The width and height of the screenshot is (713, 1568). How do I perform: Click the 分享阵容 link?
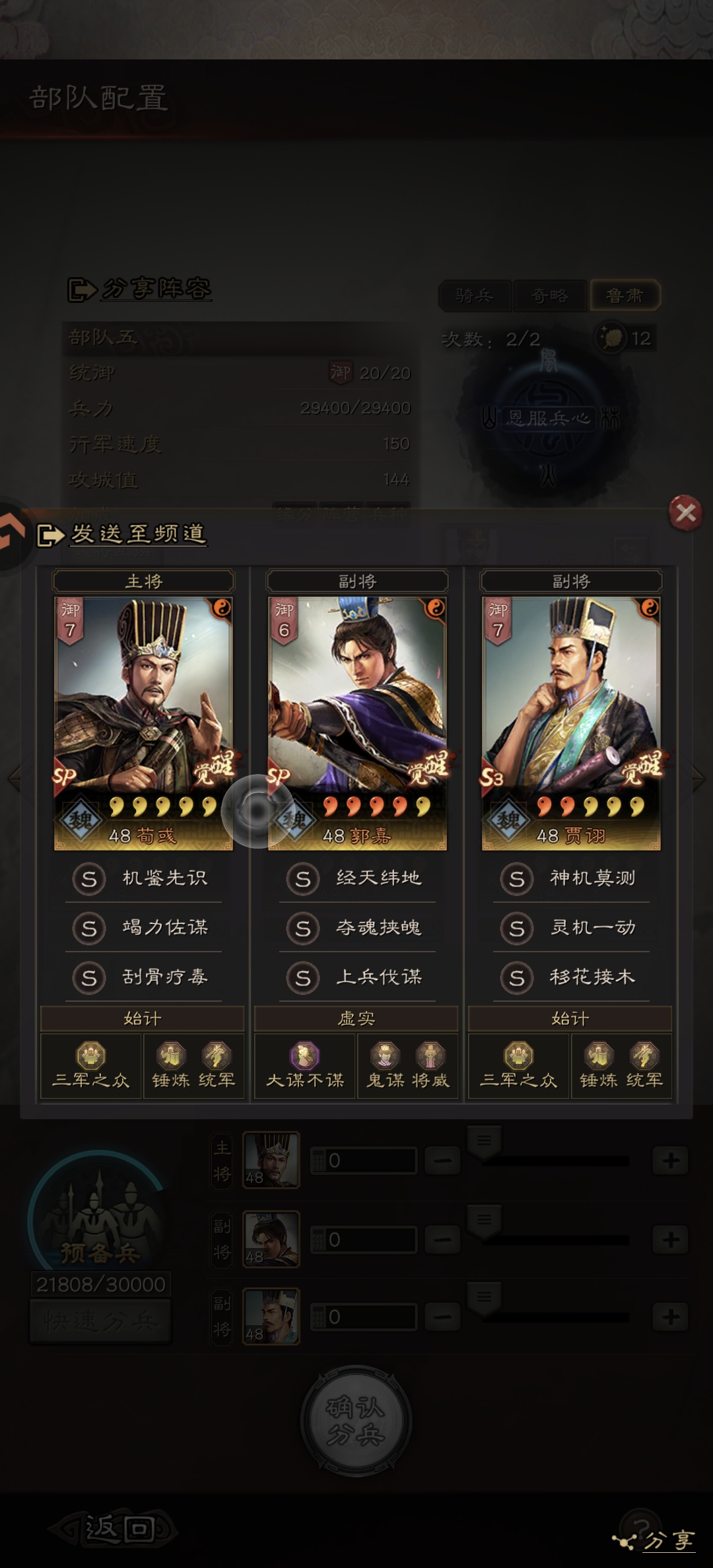pyautogui.click(x=156, y=289)
